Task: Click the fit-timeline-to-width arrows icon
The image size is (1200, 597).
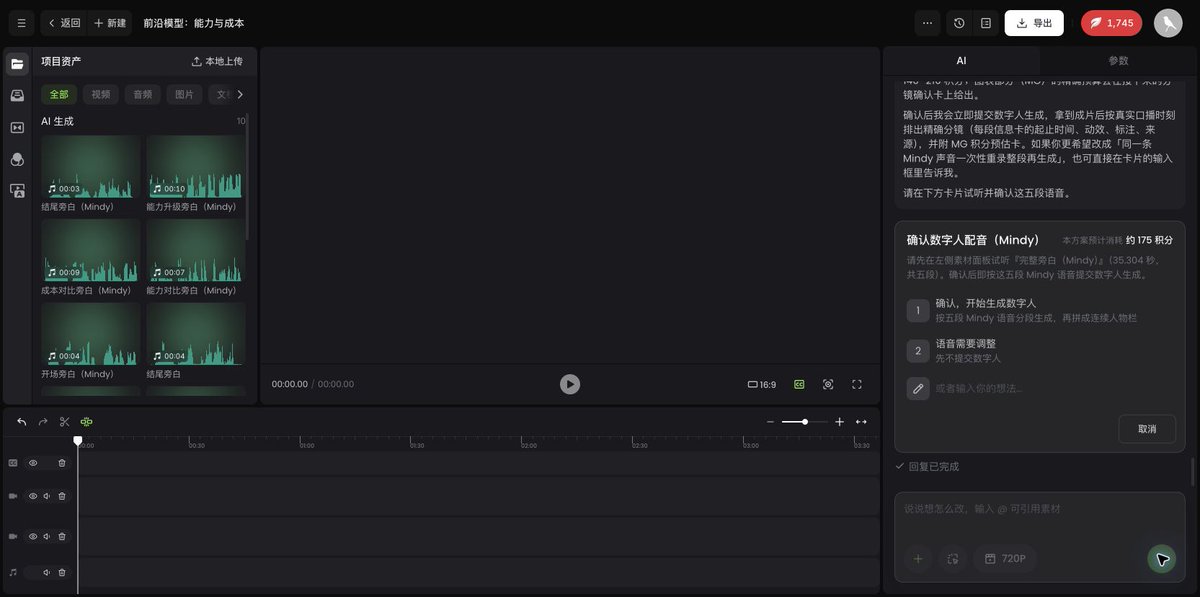Action: click(861, 422)
